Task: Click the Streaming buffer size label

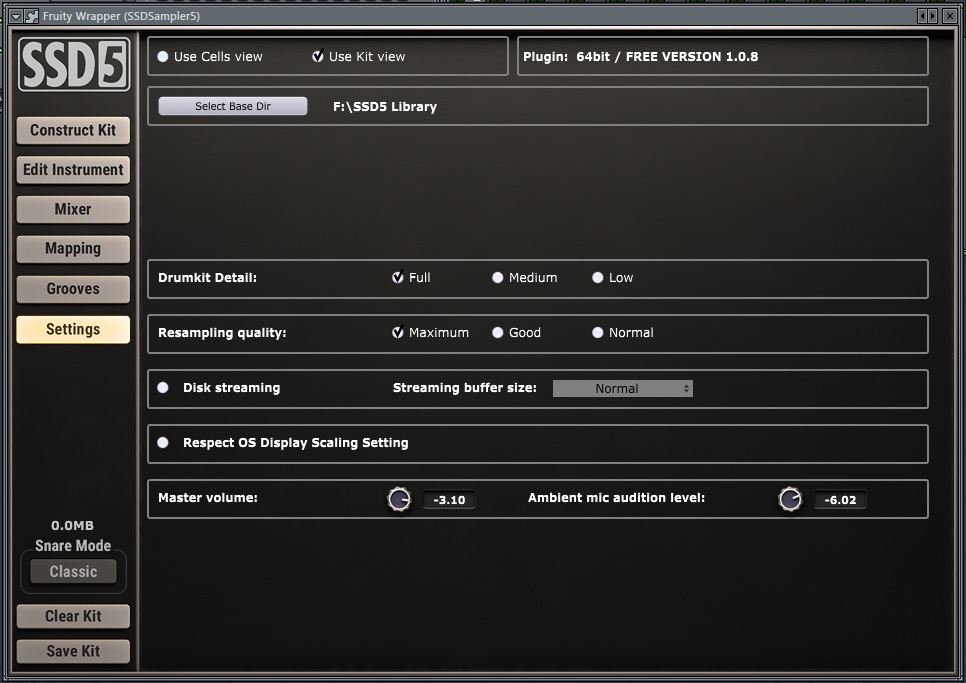Action: pyautogui.click(x=465, y=388)
